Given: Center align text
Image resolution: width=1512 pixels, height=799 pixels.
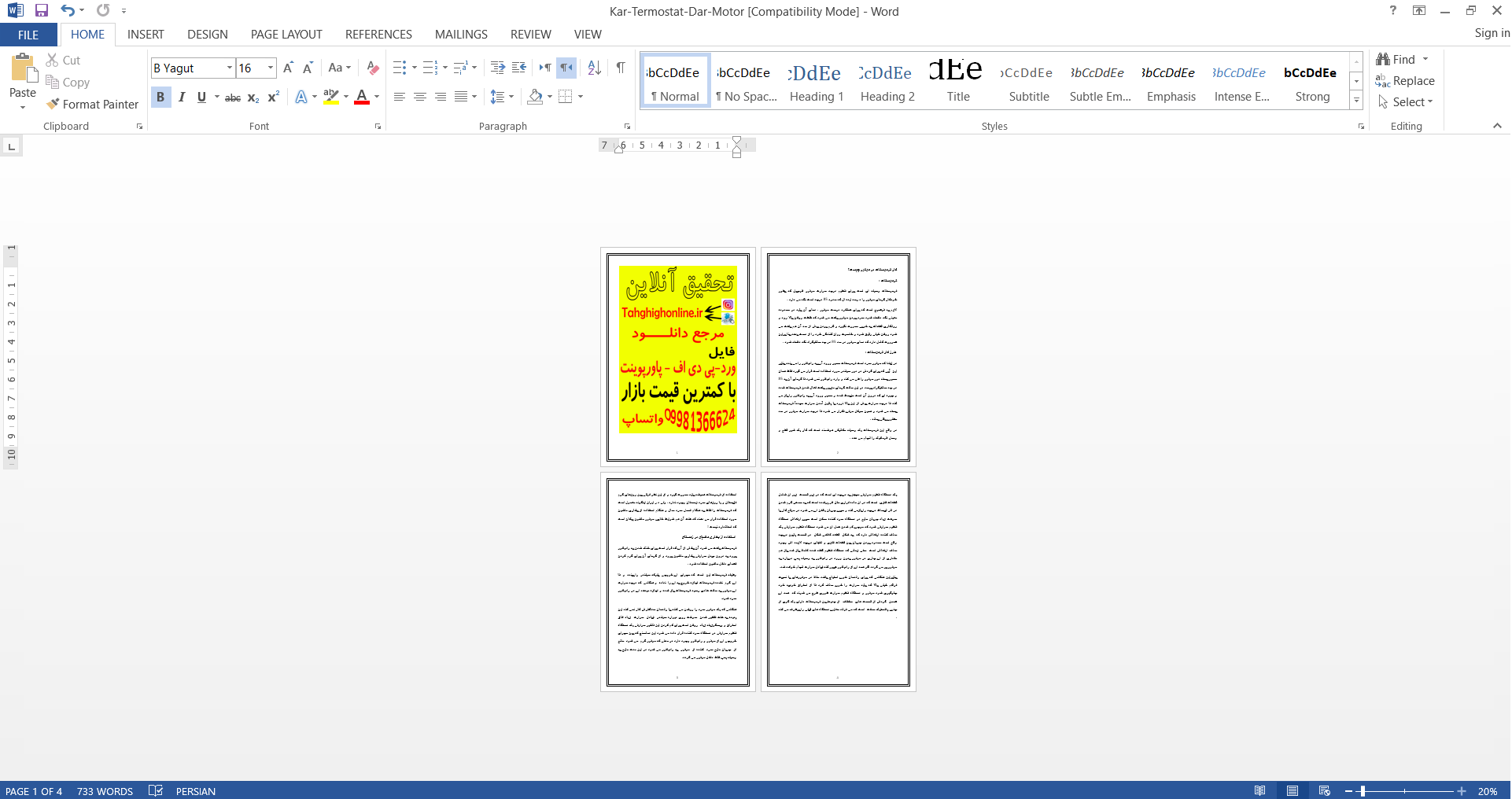Looking at the screenshot, I should 420,97.
